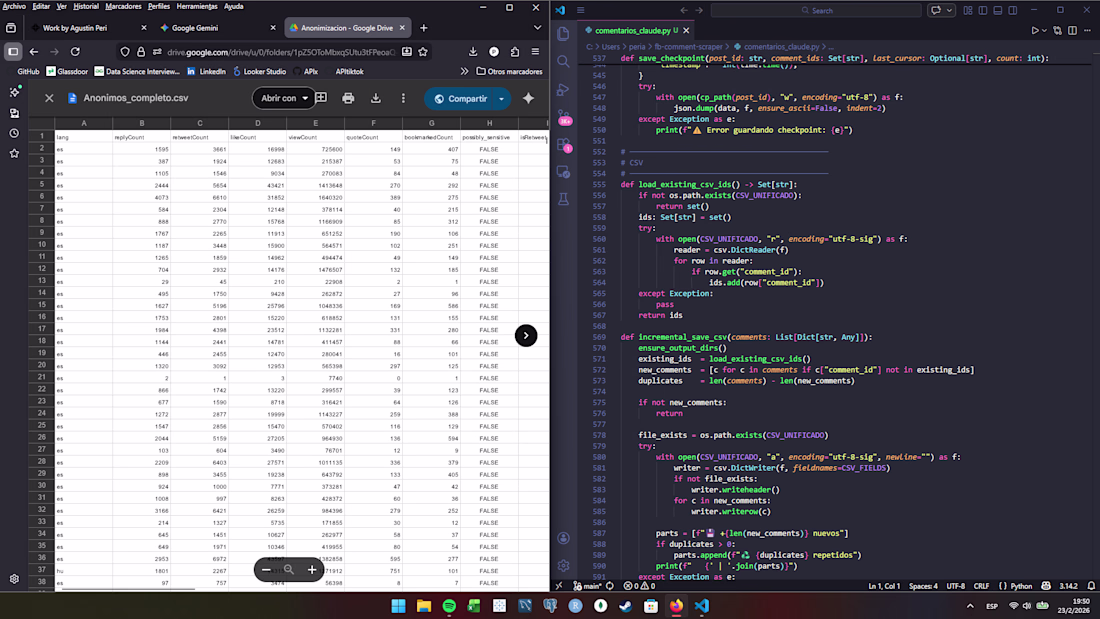Screen dimensions: 1100x619
Task: Expand the Compartir share options arrow
Action: click(x=501, y=98)
